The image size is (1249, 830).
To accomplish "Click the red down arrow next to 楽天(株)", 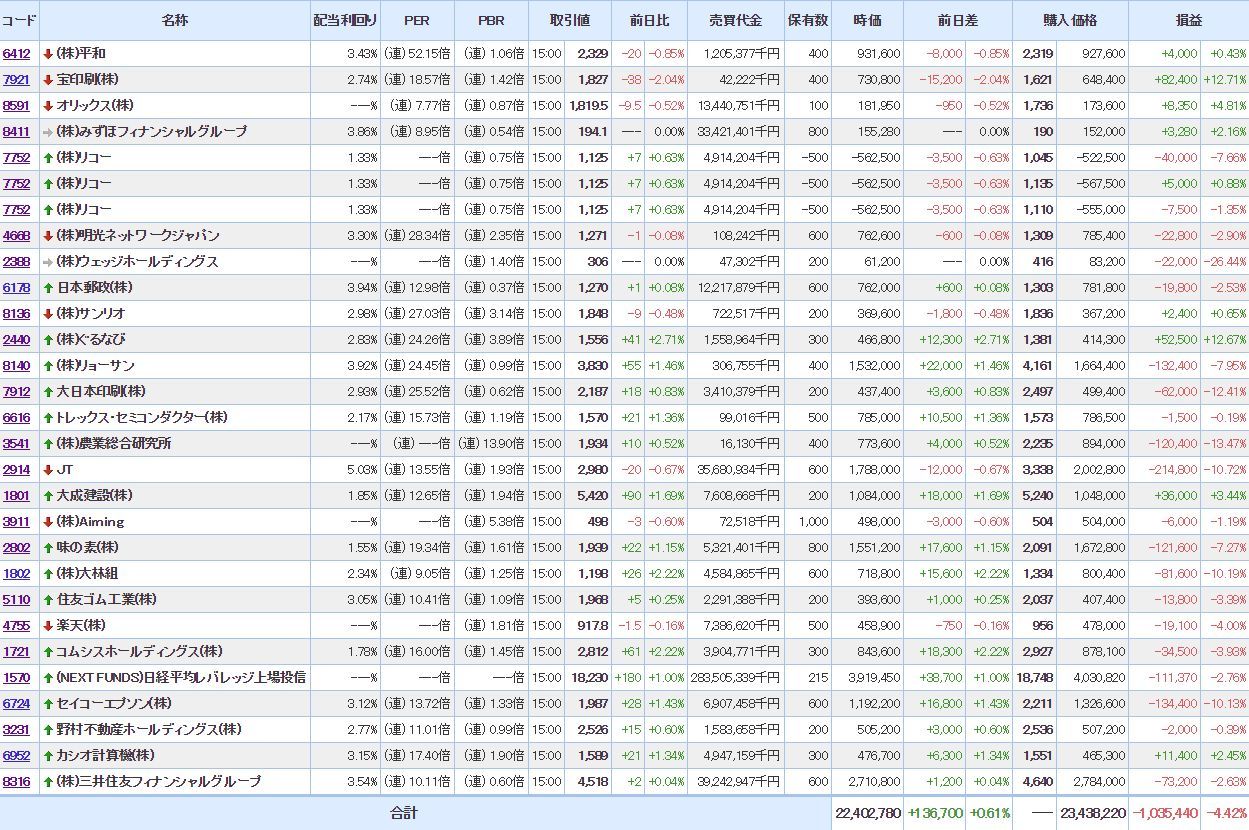I will click(47, 626).
